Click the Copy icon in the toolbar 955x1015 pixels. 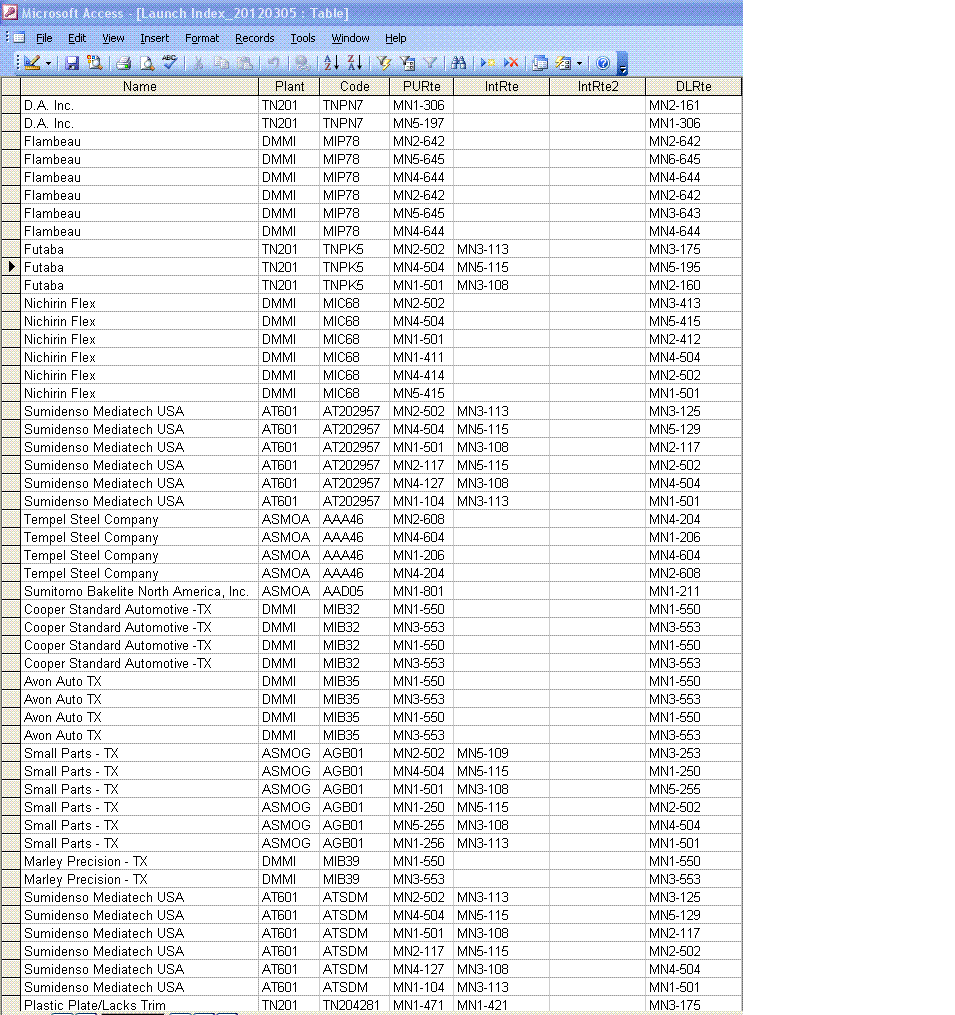(x=221, y=63)
